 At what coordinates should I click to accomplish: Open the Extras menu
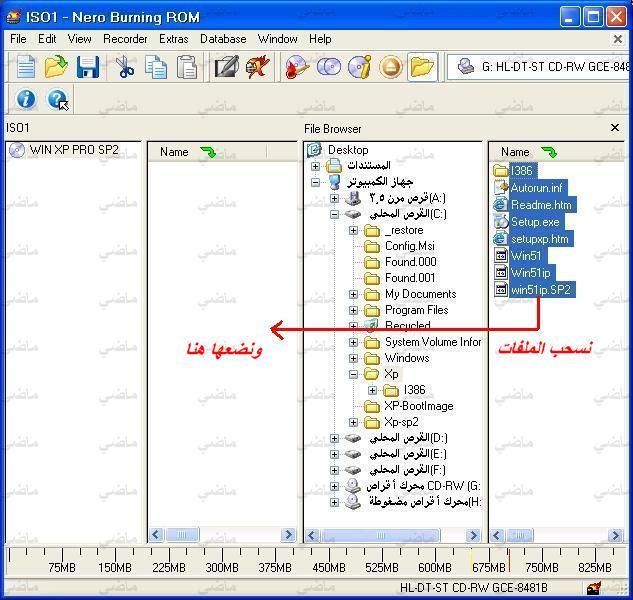pos(174,39)
